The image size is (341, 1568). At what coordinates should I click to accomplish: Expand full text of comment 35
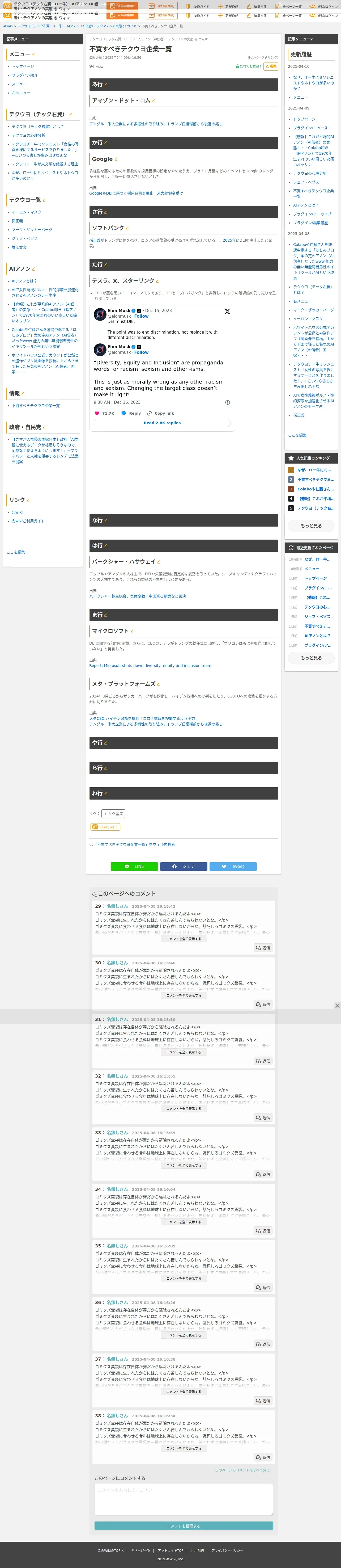[184, 1278]
